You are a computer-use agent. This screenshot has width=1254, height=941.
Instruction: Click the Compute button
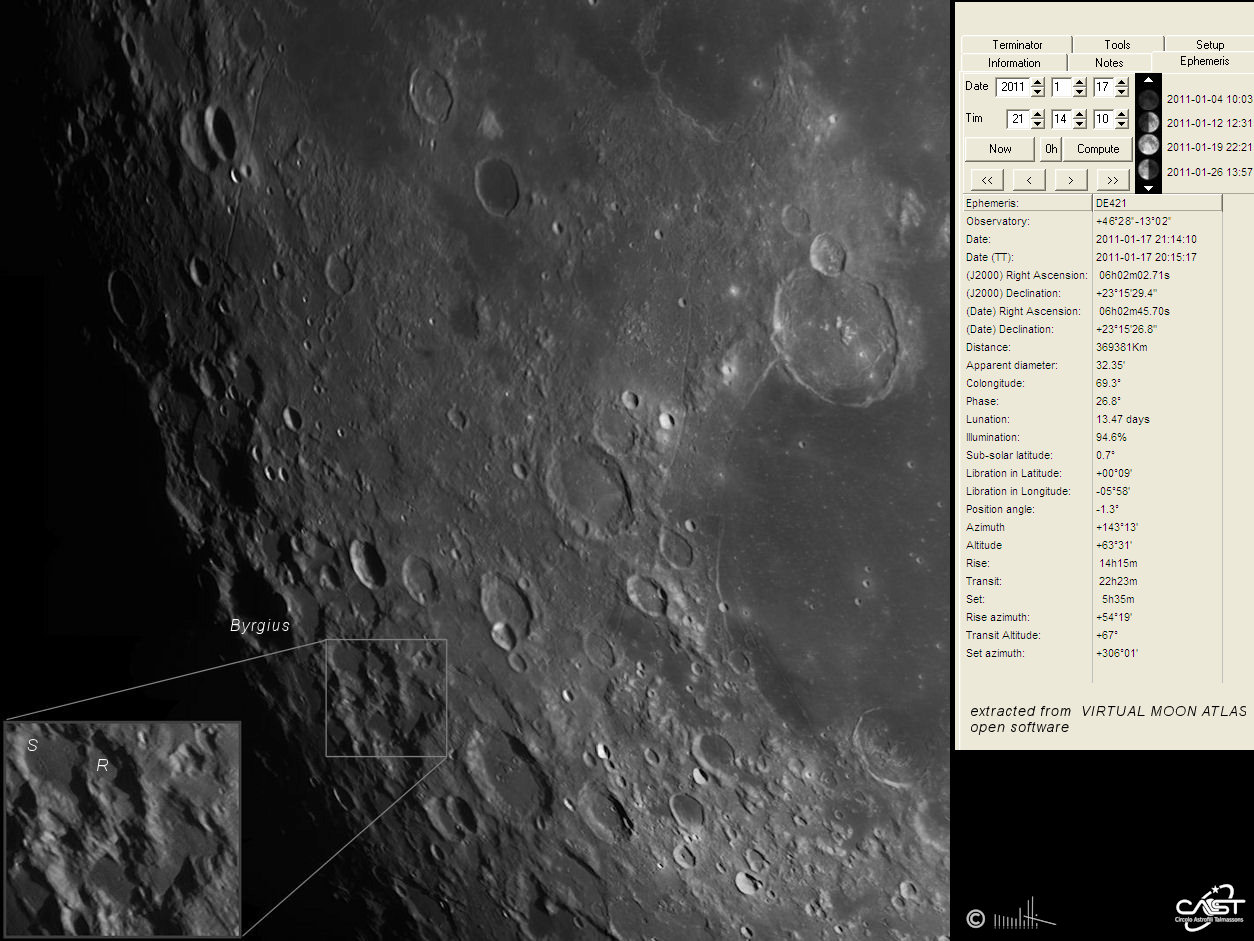pyautogui.click(x=1098, y=149)
